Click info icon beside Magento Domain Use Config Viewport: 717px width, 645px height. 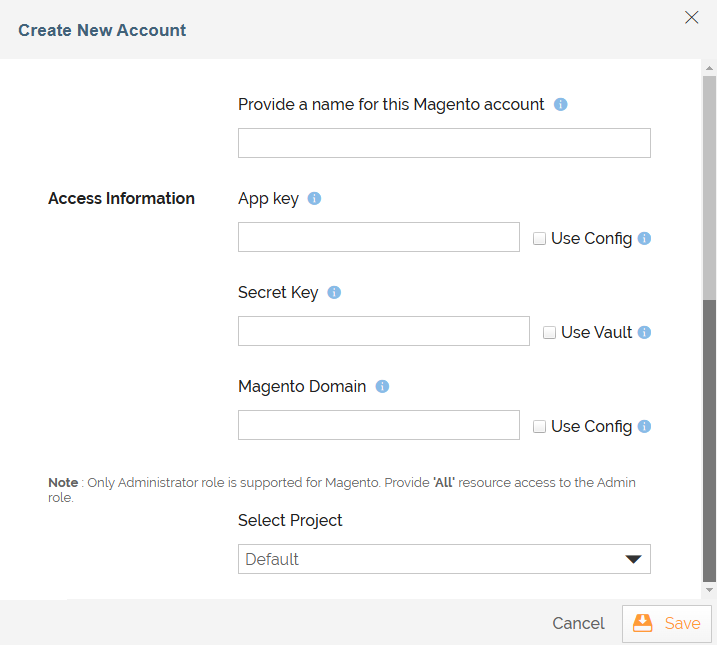[x=644, y=426]
